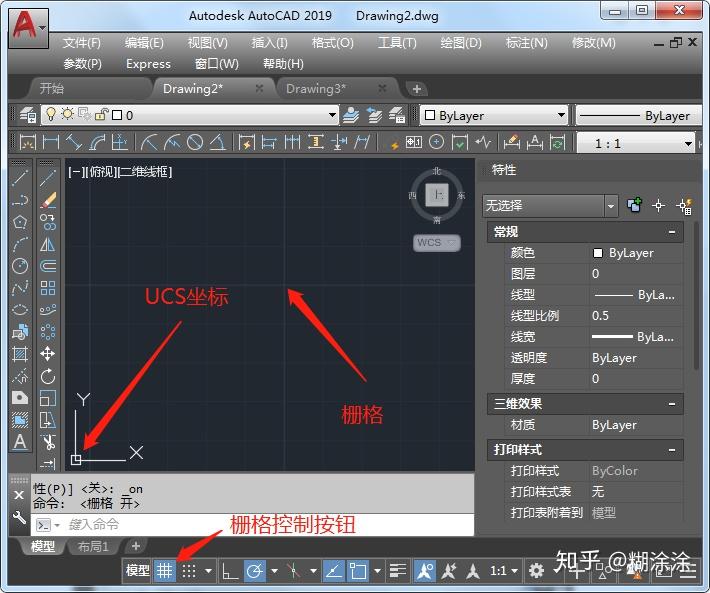The image size is (710, 593).
Task: Click the 模型 status bar button
Action: 138,571
